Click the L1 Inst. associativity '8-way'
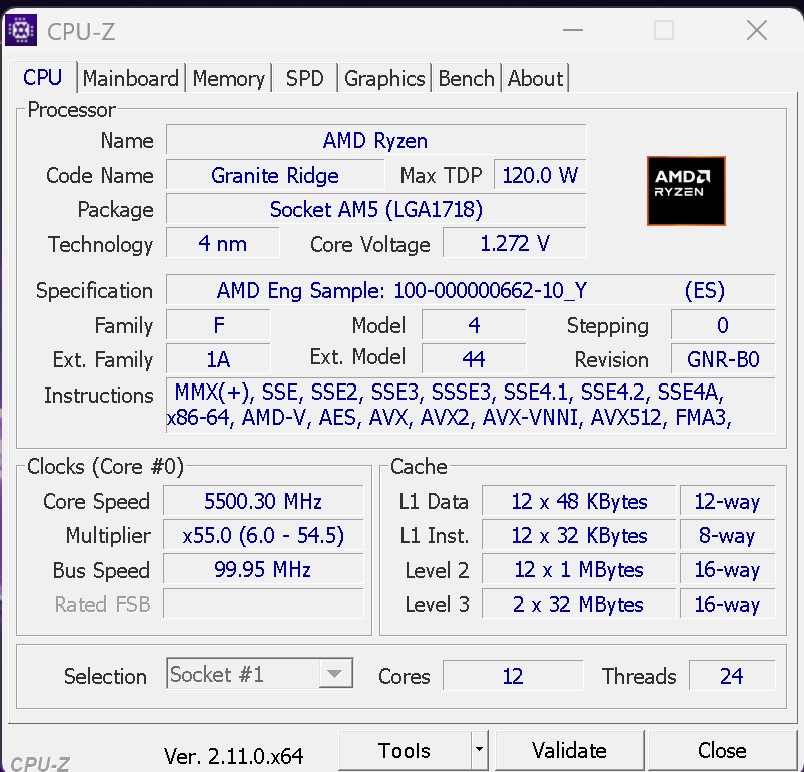The image size is (804, 772). coord(727,535)
